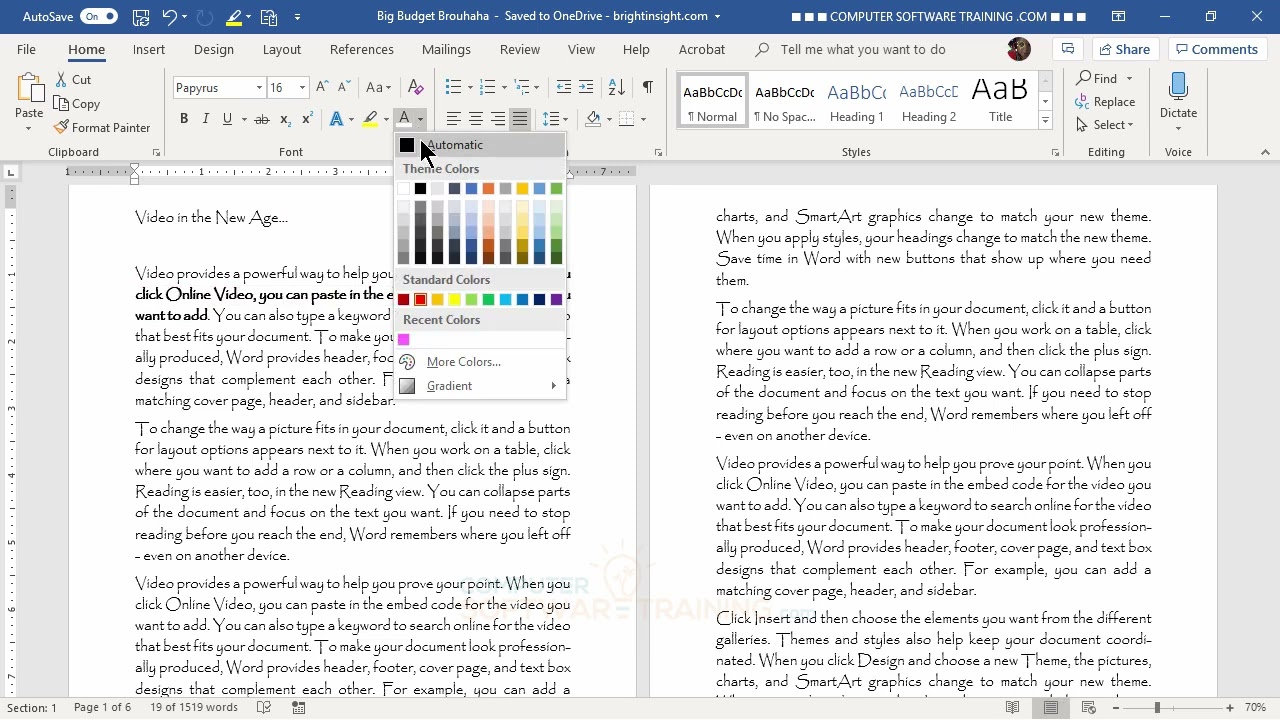Image resolution: width=1280 pixels, height=720 pixels.
Task: Turn off the AutoSave switch
Action: click(99, 17)
